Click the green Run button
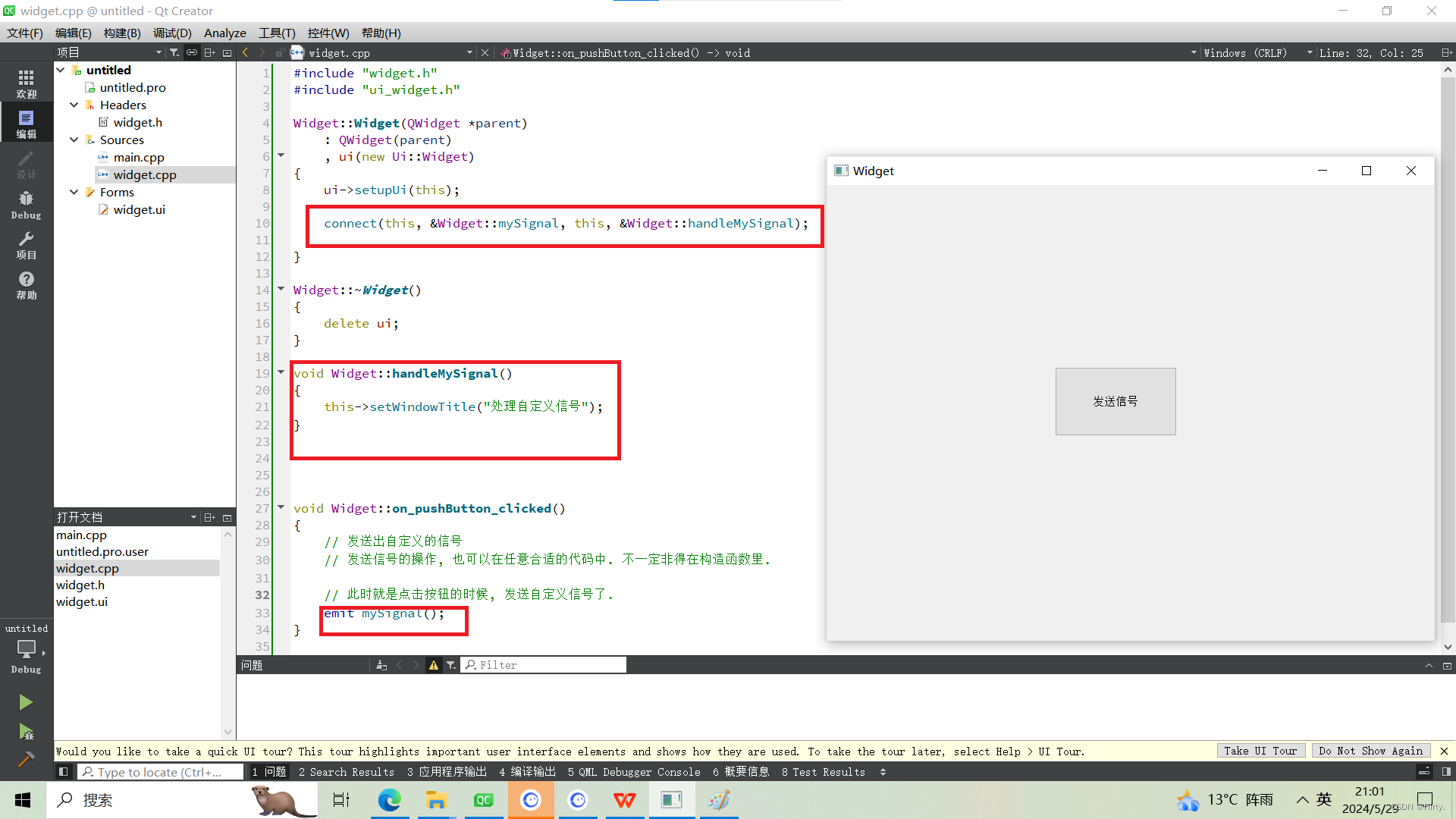This screenshot has height=819, width=1456. [26, 702]
